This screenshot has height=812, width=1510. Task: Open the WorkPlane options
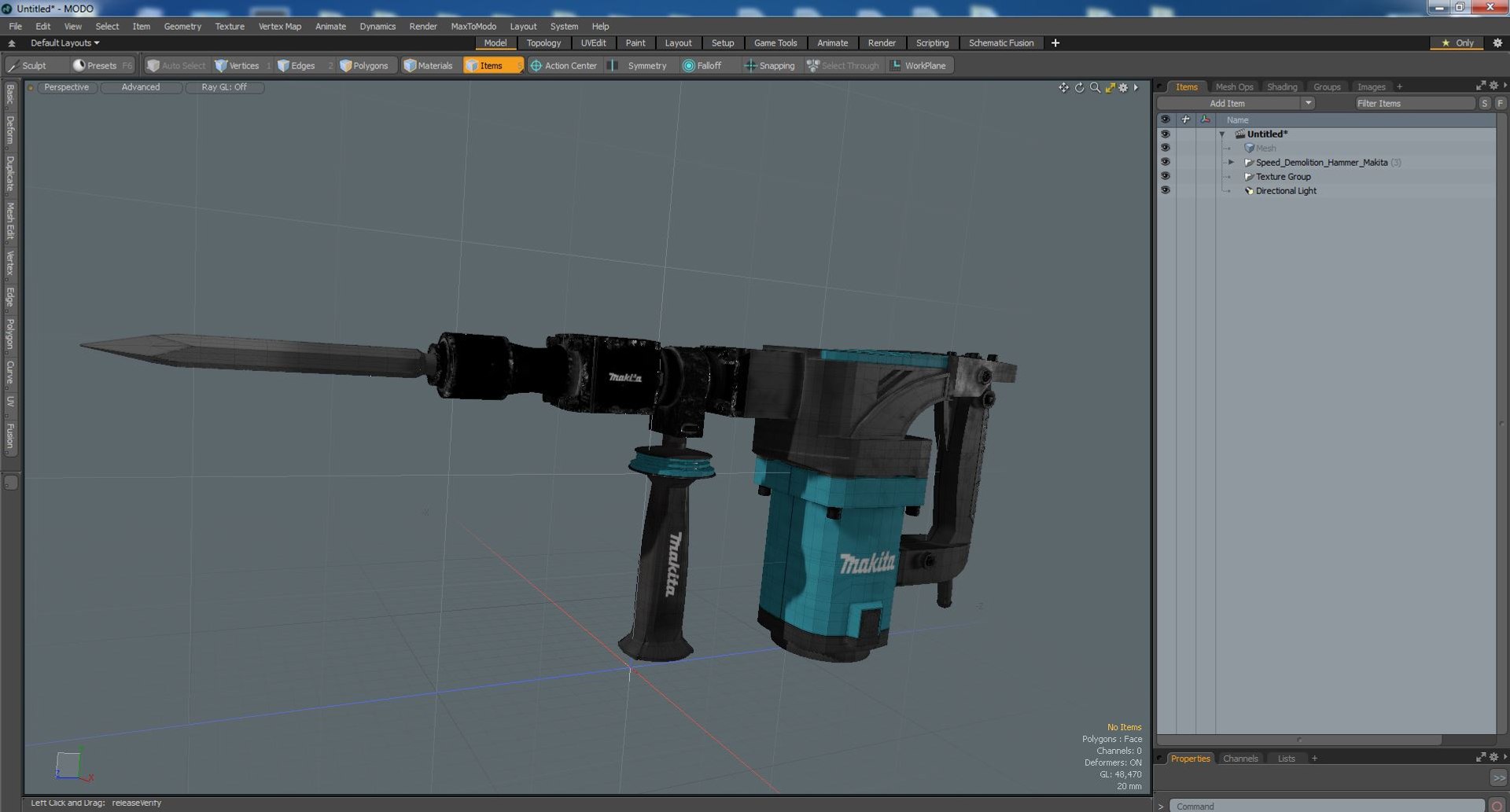(919, 65)
